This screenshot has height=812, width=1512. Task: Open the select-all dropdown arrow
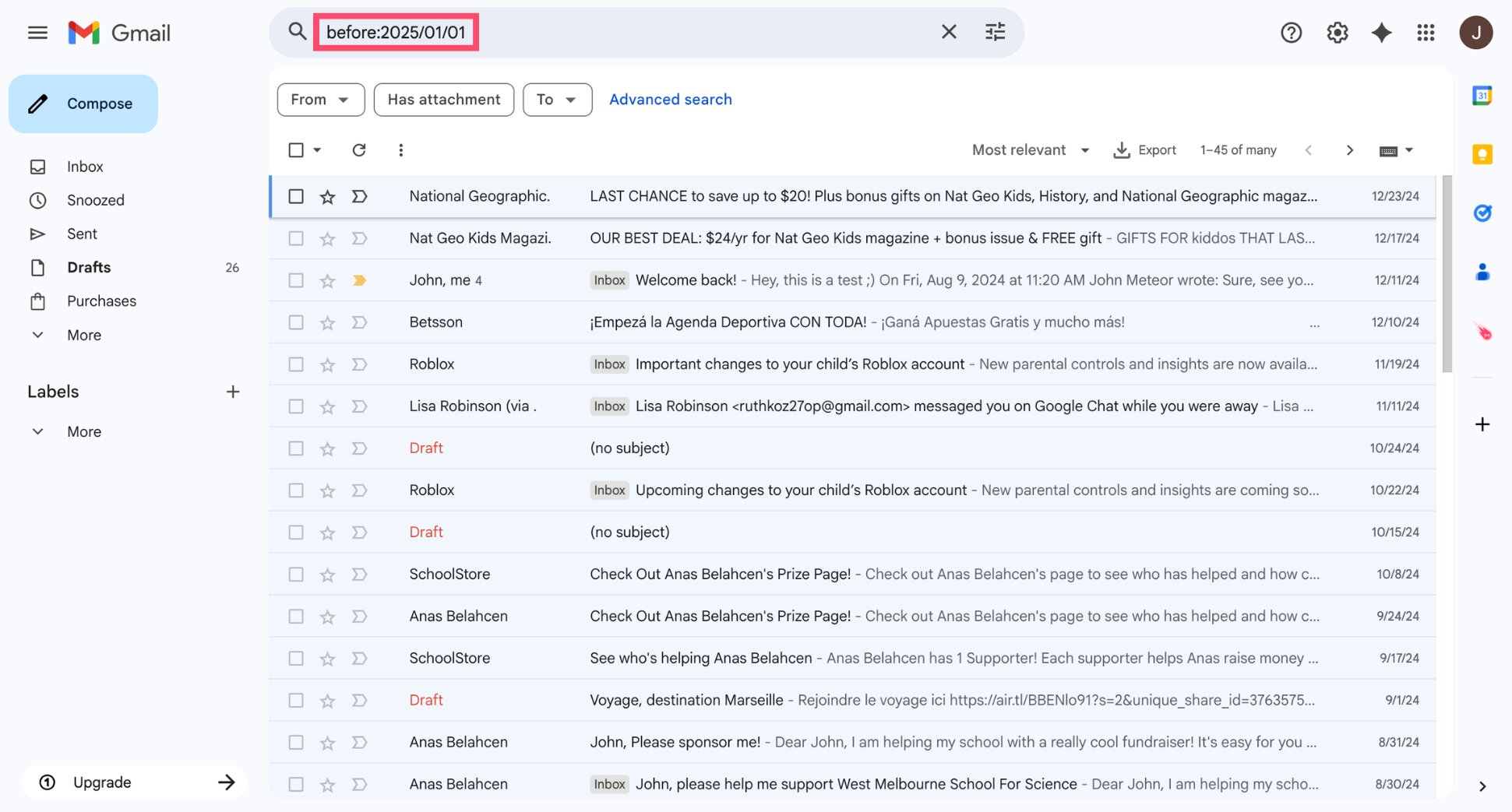click(x=317, y=149)
